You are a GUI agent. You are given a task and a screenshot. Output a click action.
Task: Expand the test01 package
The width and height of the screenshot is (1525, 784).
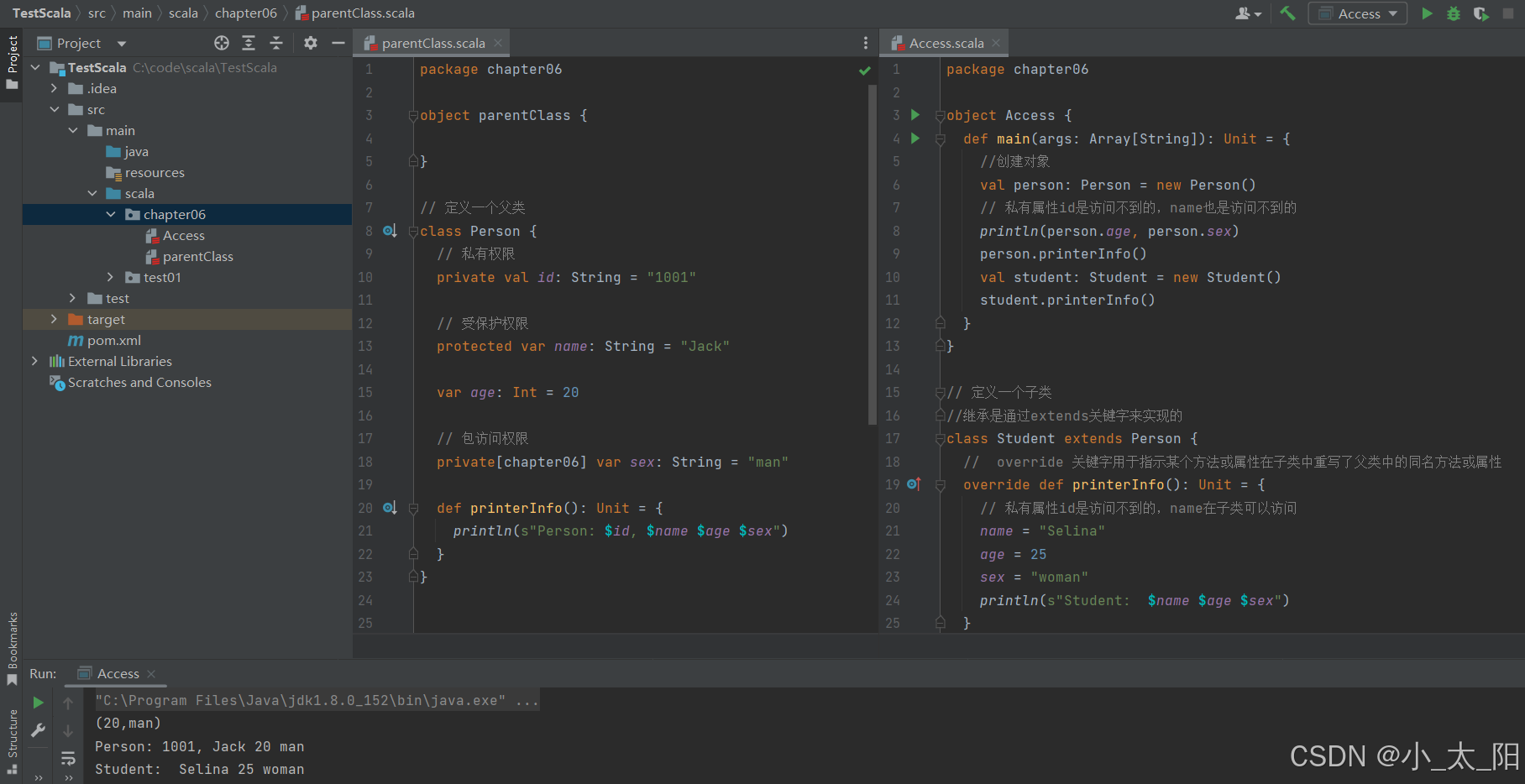pos(110,277)
